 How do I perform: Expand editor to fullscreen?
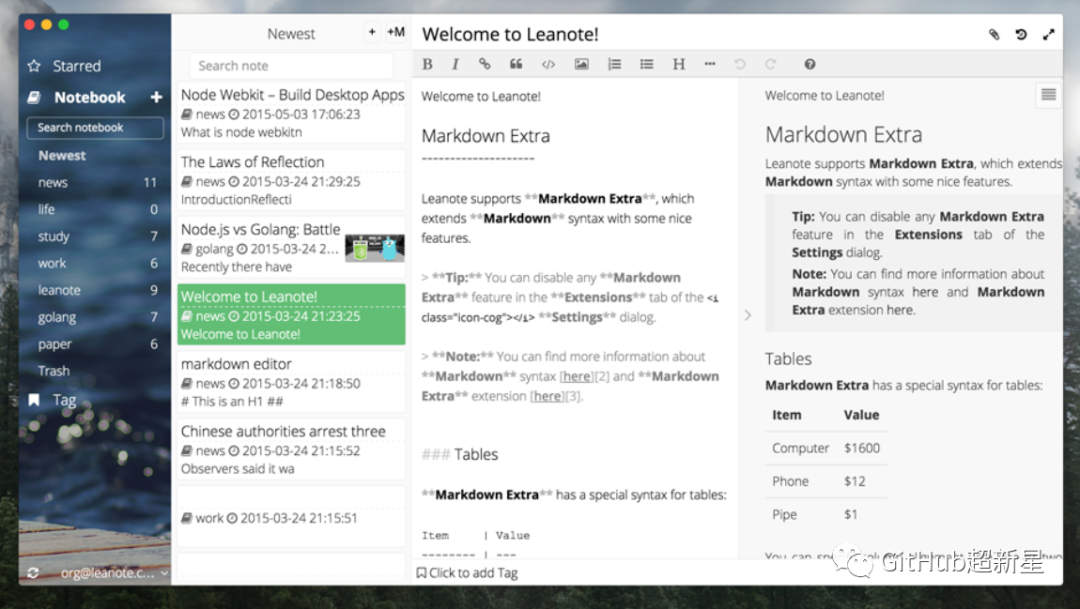[x=1048, y=34]
